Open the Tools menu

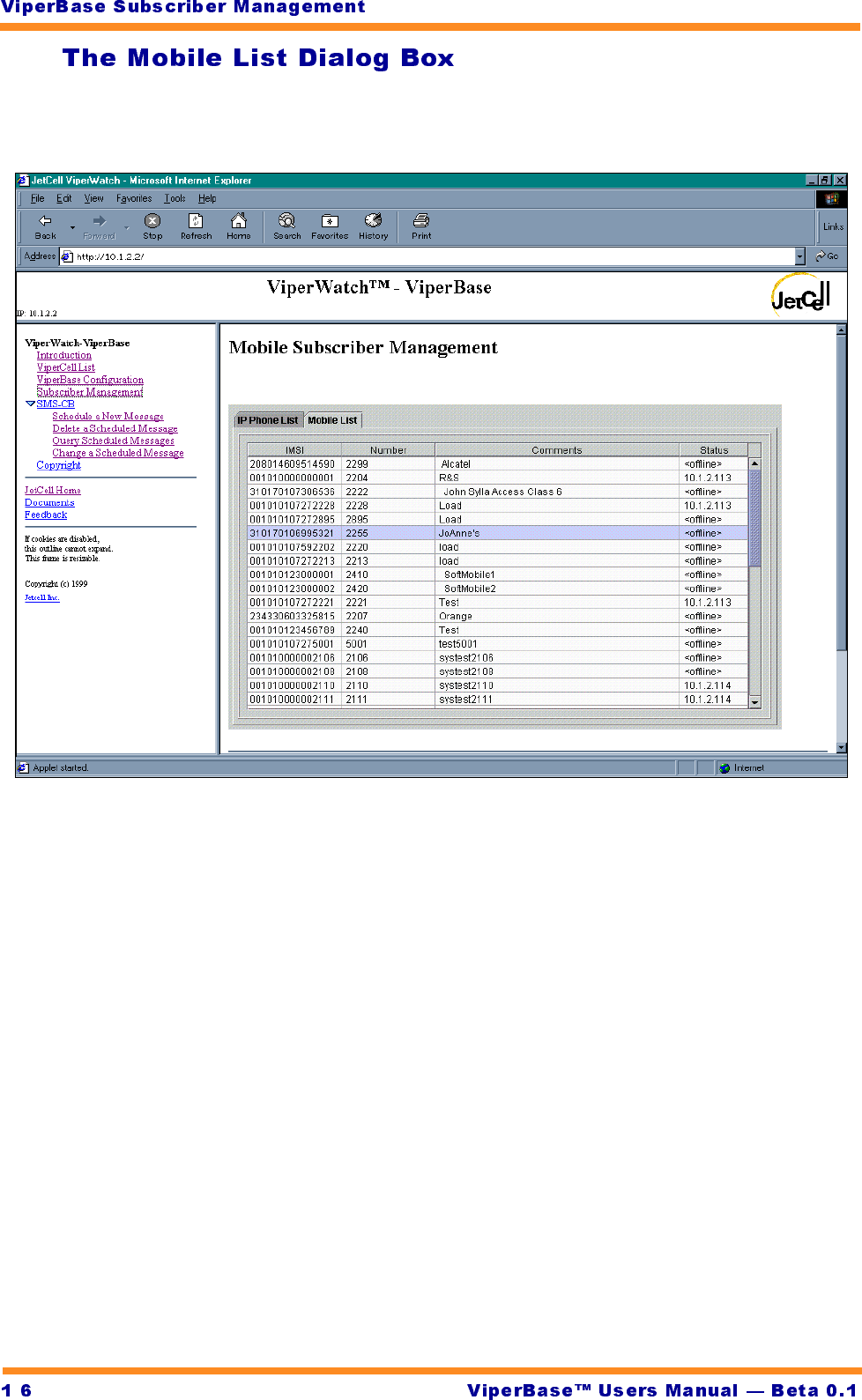click(x=175, y=198)
